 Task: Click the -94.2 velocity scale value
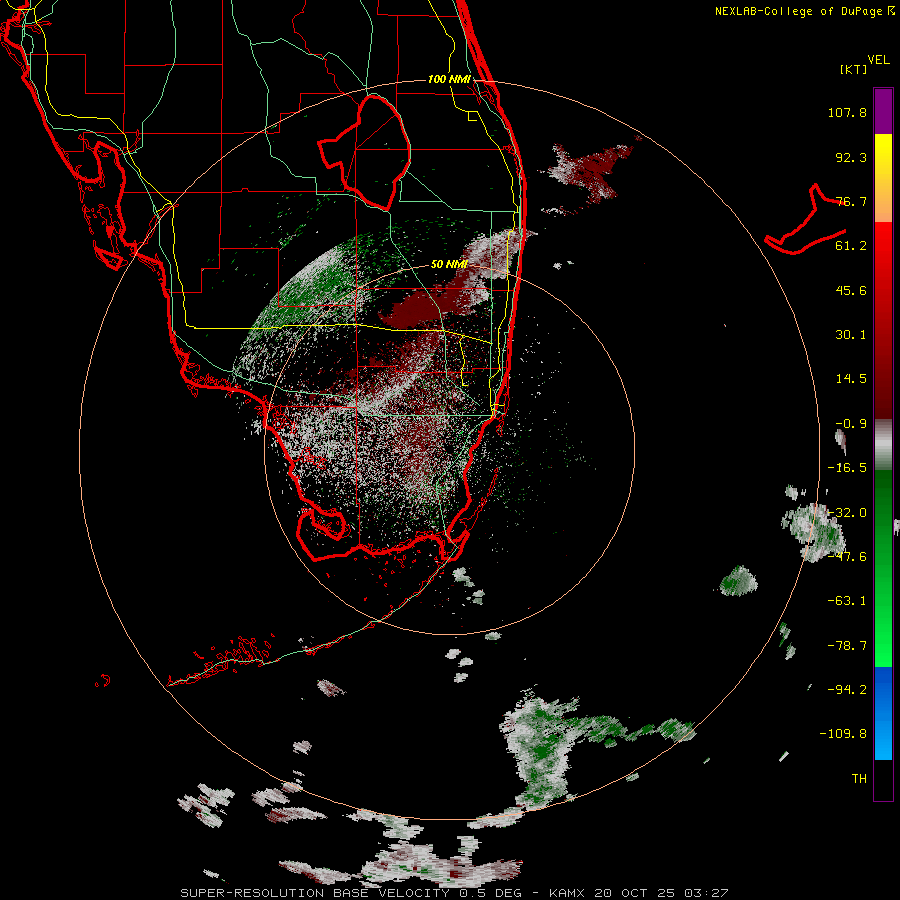coord(847,689)
